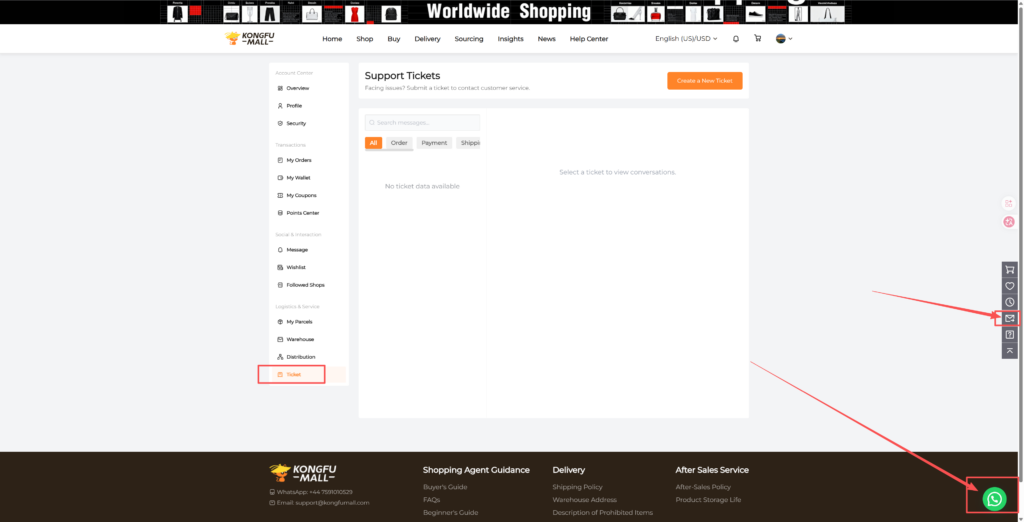Screen dimensions: 1024x522
Task: Open FAQs footer link
Action: coord(431,500)
